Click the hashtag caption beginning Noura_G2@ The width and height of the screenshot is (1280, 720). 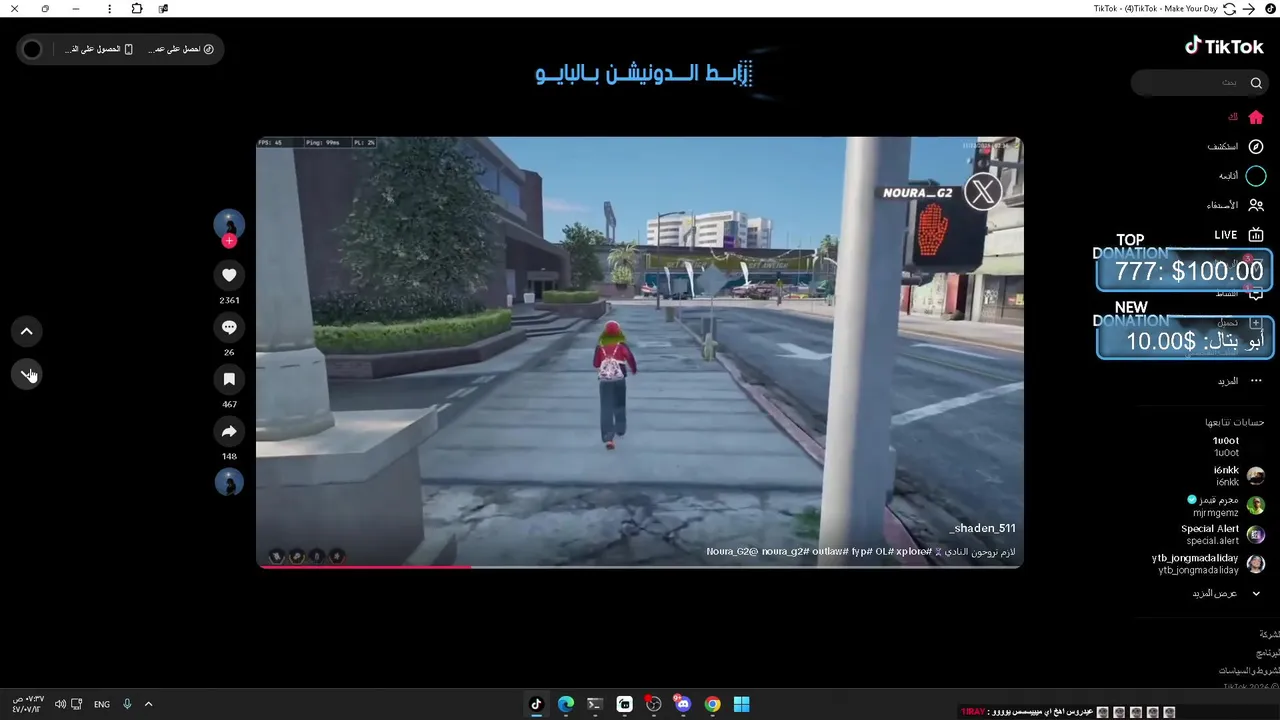pyautogui.click(x=860, y=552)
